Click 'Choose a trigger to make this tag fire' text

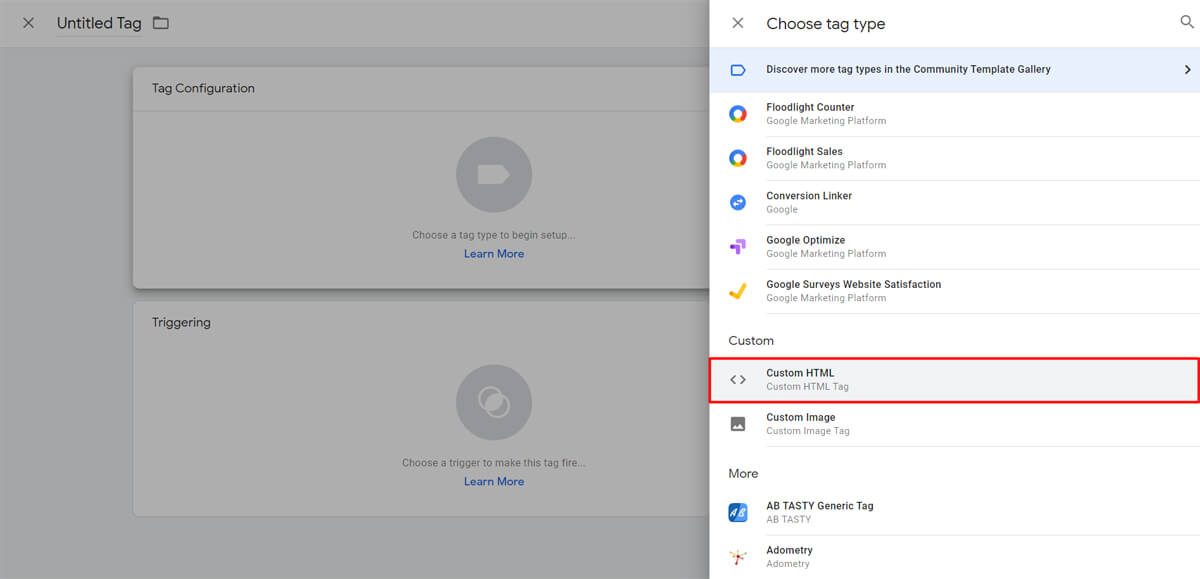point(494,463)
